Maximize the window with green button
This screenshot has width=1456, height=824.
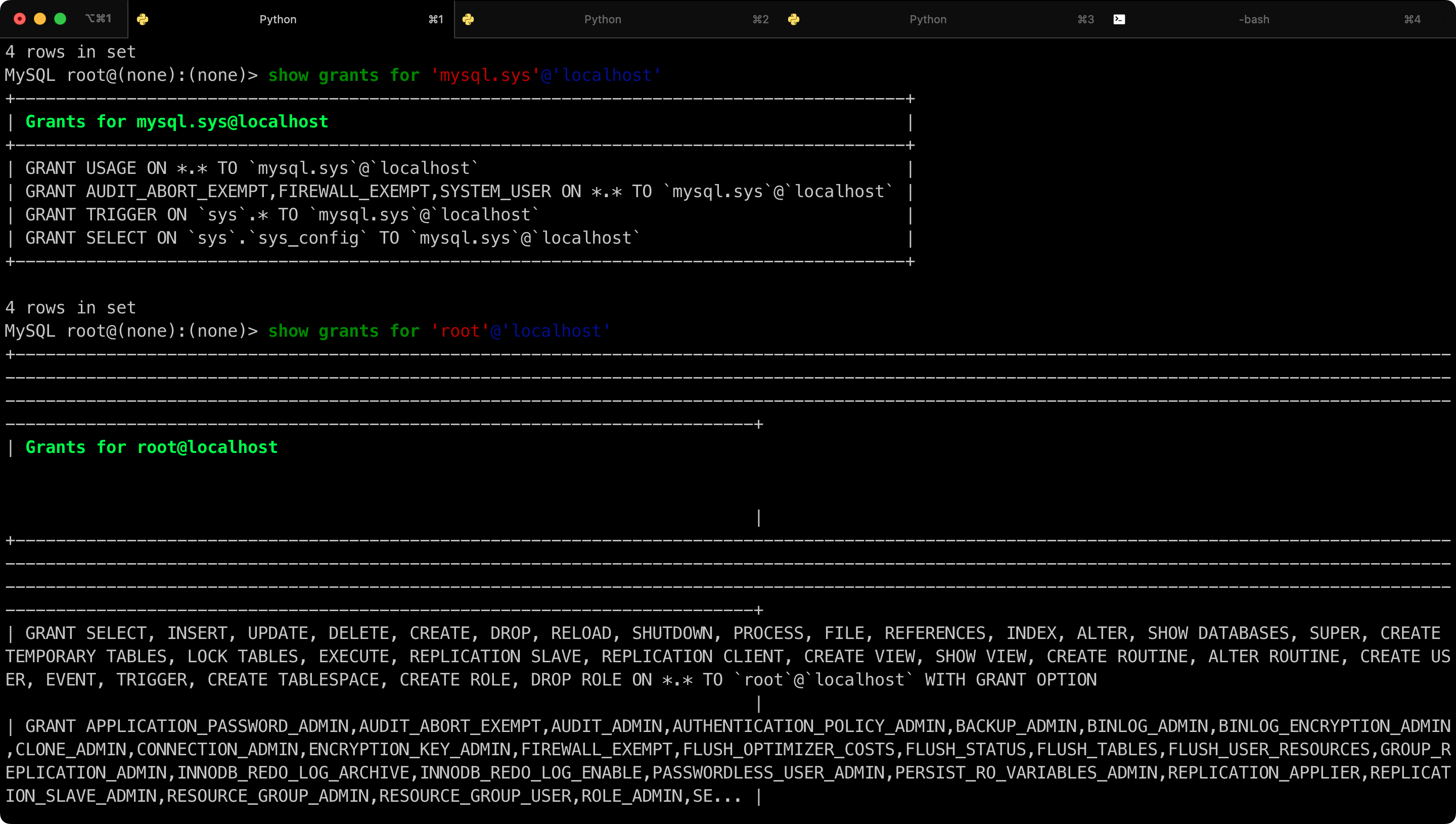pos(60,19)
